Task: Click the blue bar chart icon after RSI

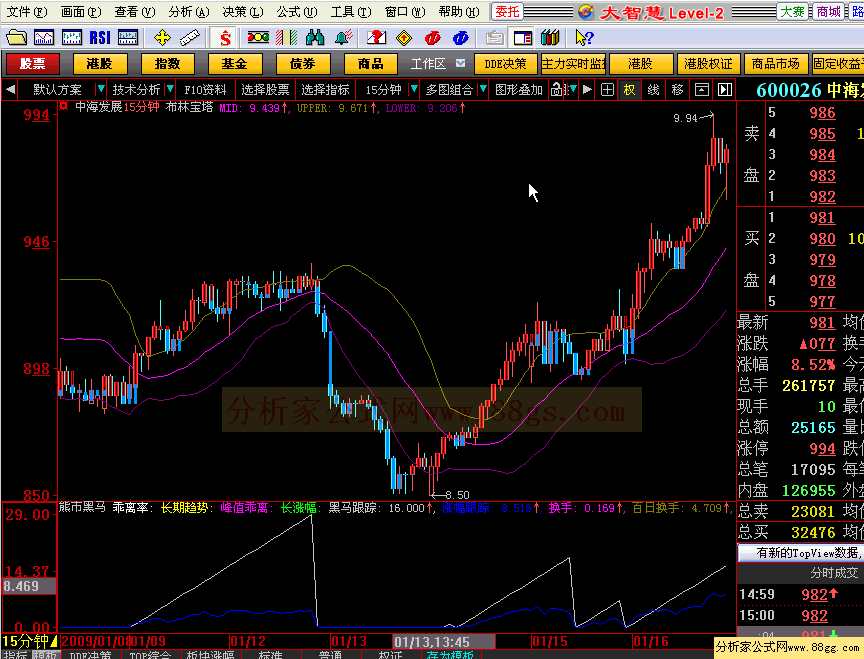Action: tap(128, 37)
